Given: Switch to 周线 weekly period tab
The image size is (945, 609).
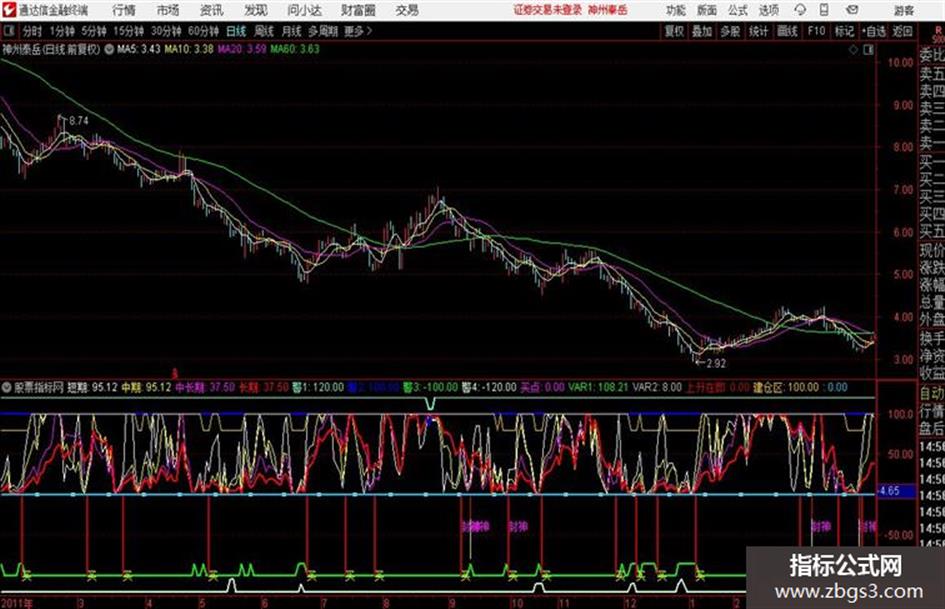Looking at the screenshot, I should 264,31.
